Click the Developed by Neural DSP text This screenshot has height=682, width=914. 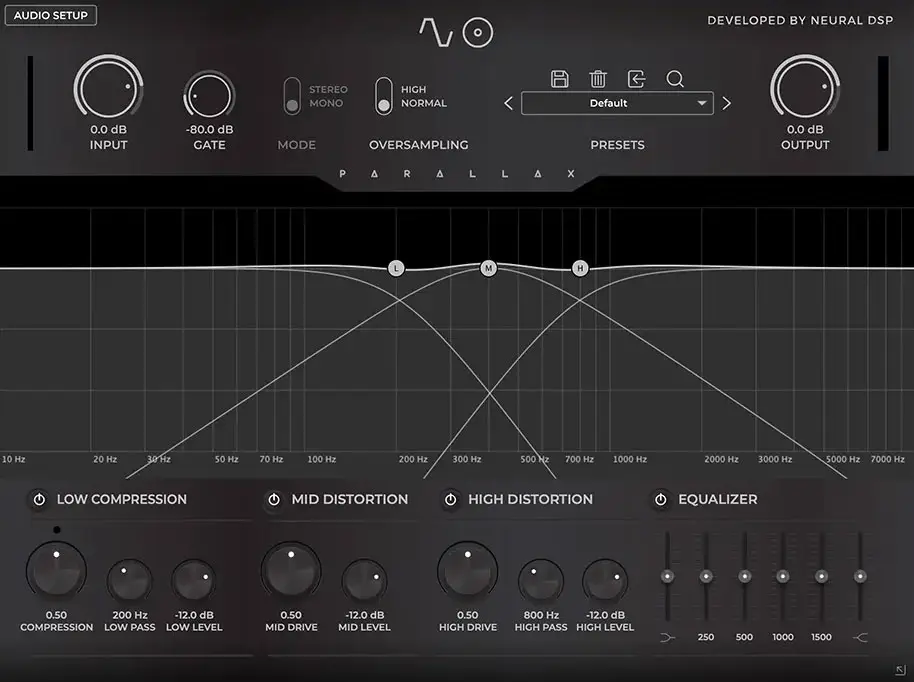click(800, 20)
